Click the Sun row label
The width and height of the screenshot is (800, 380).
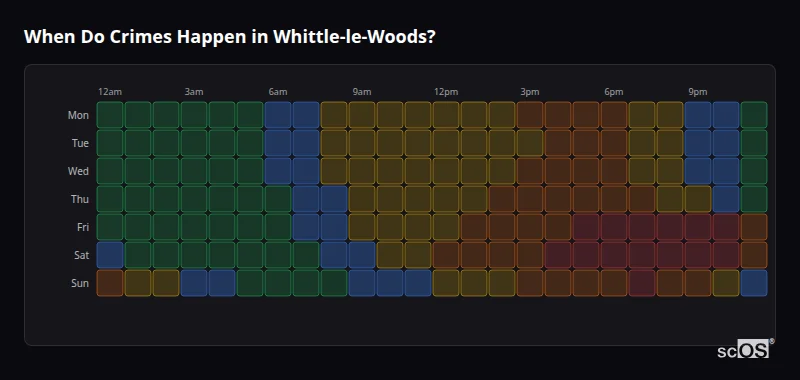80,283
